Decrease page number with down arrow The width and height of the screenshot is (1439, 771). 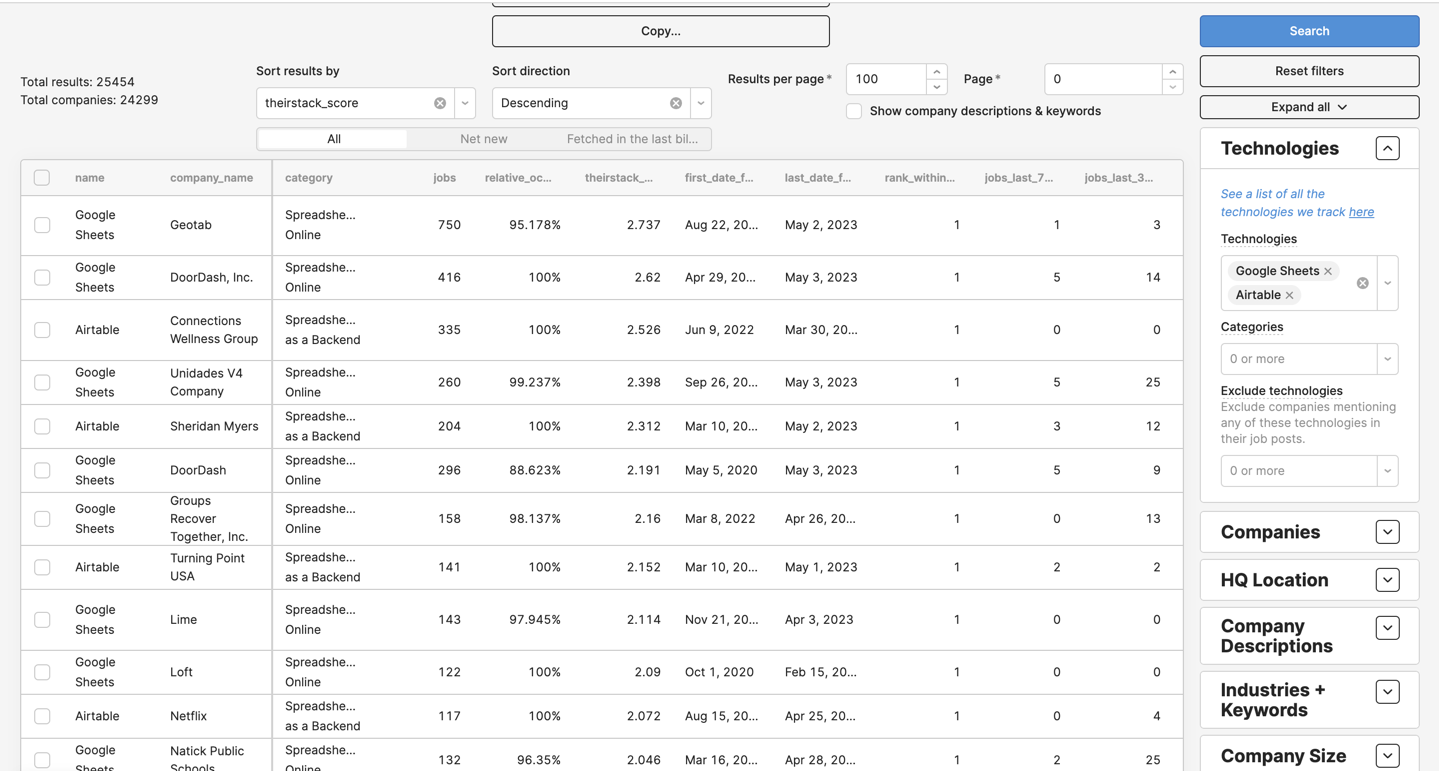click(x=1172, y=87)
